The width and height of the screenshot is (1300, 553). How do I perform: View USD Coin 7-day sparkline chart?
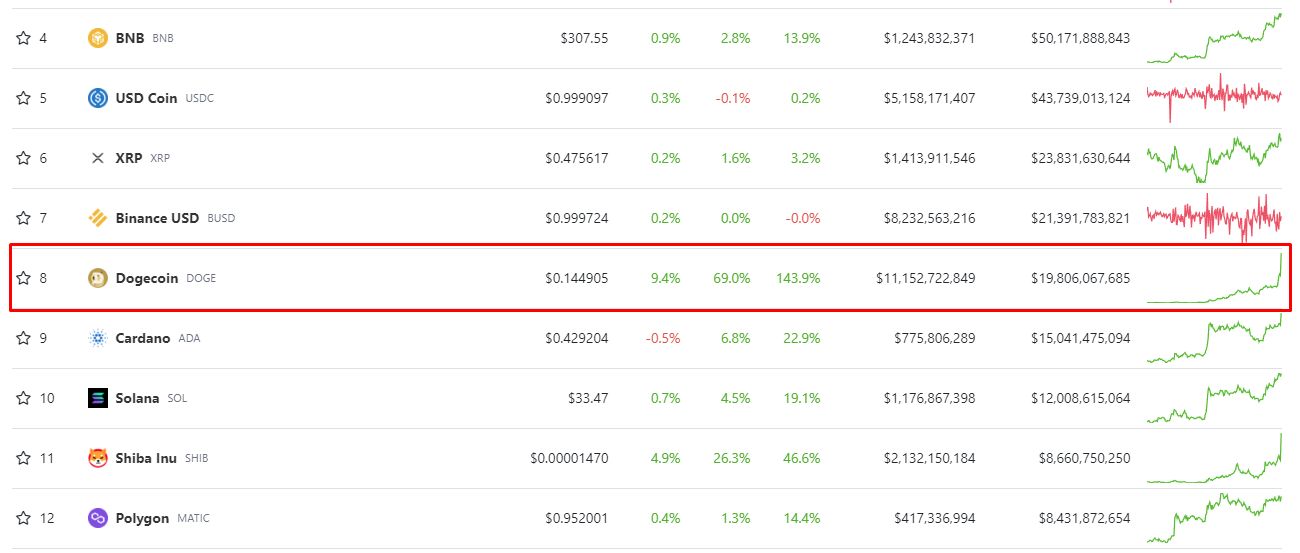point(1214,98)
